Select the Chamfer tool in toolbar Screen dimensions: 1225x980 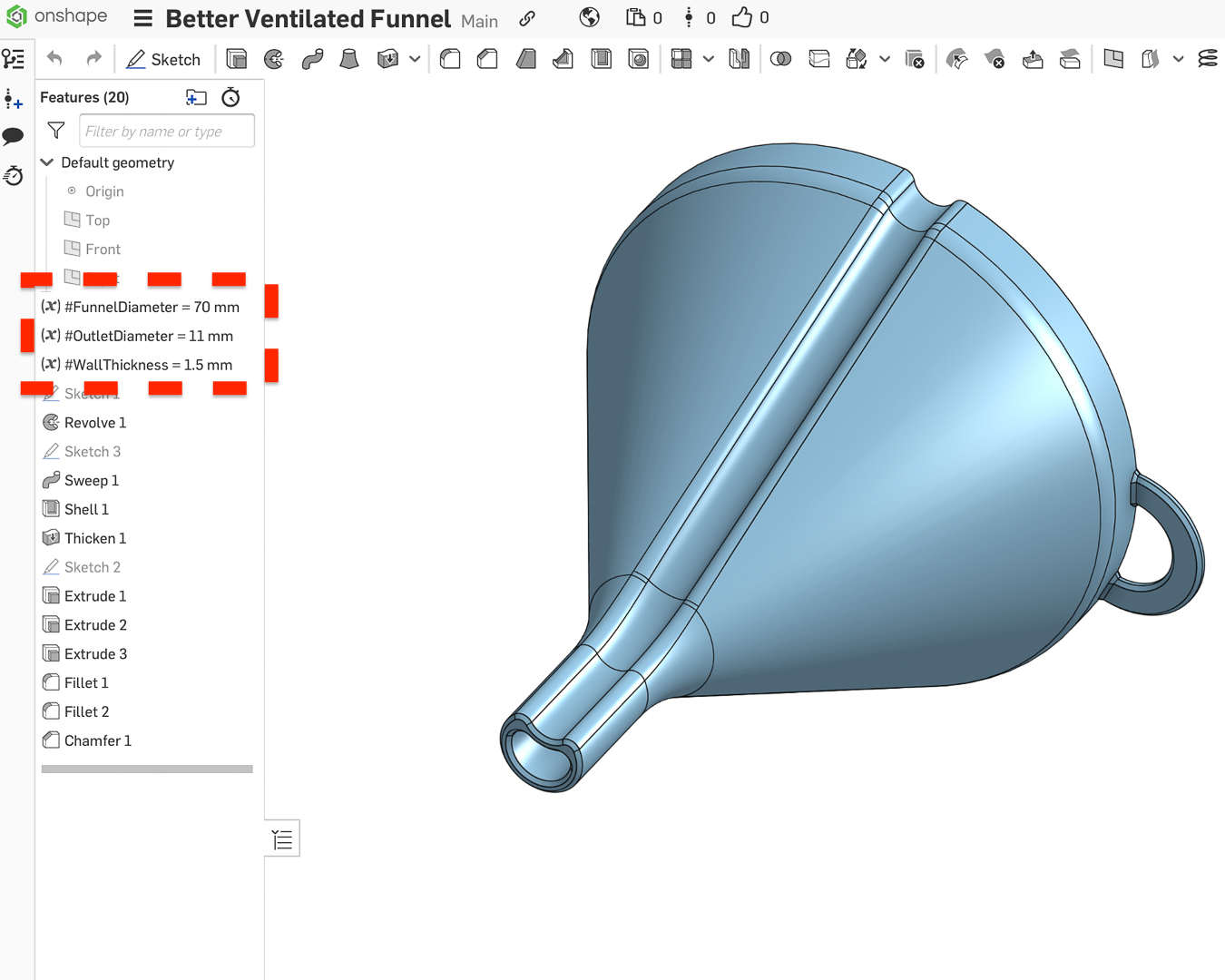[487, 59]
